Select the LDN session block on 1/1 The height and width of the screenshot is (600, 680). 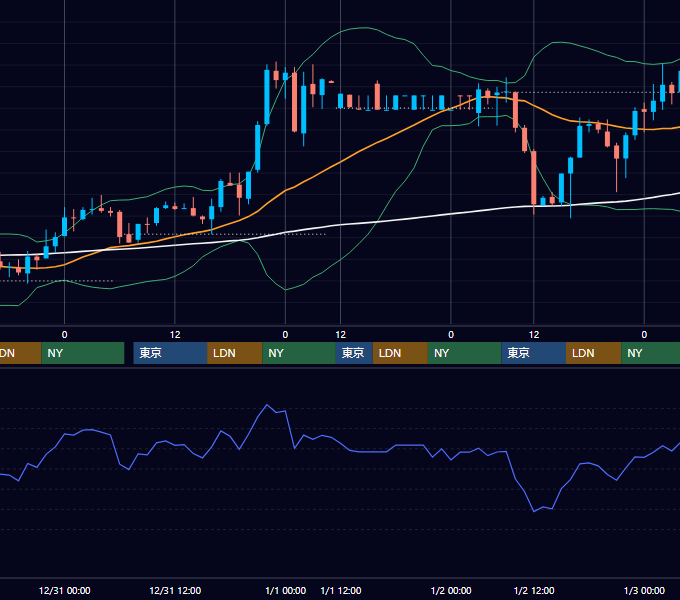(400, 353)
